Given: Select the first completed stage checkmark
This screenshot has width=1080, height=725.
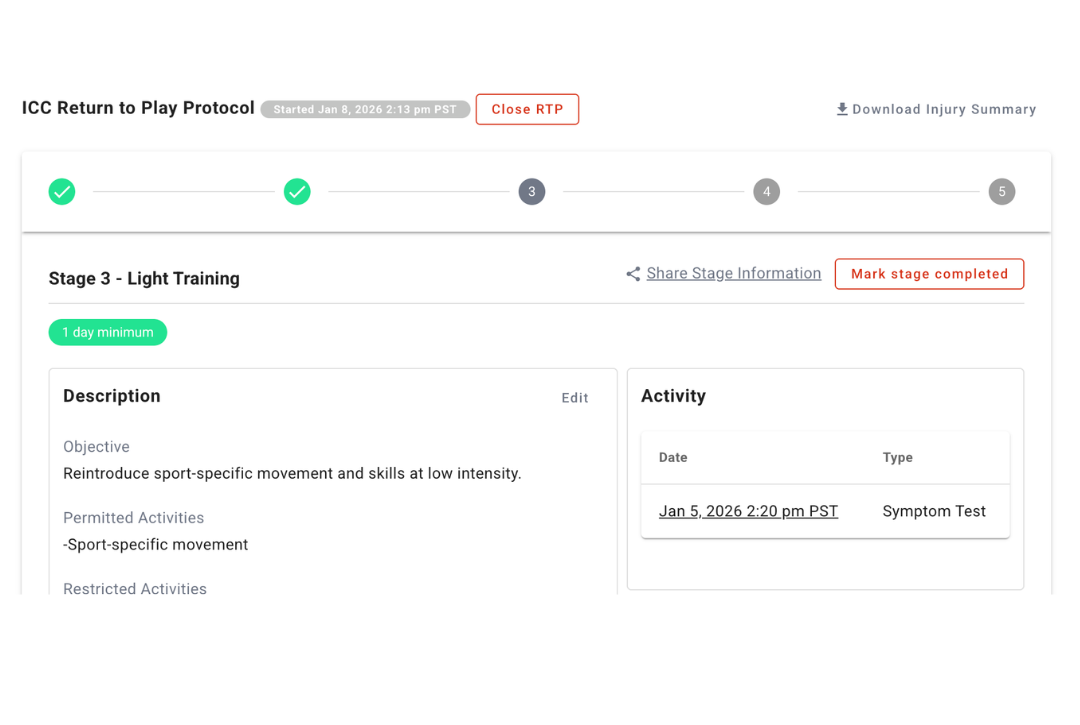Looking at the screenshot, I should pyautogui.click(x=62, y=192).
